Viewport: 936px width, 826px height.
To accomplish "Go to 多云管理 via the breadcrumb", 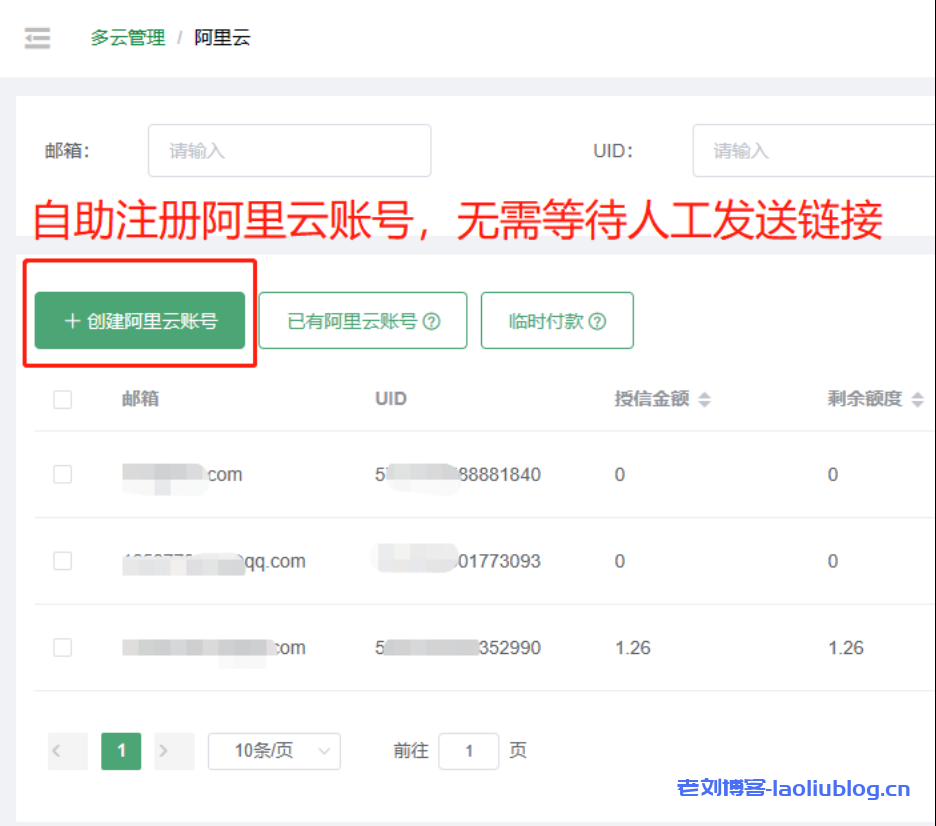I will (x=127, y=37).
